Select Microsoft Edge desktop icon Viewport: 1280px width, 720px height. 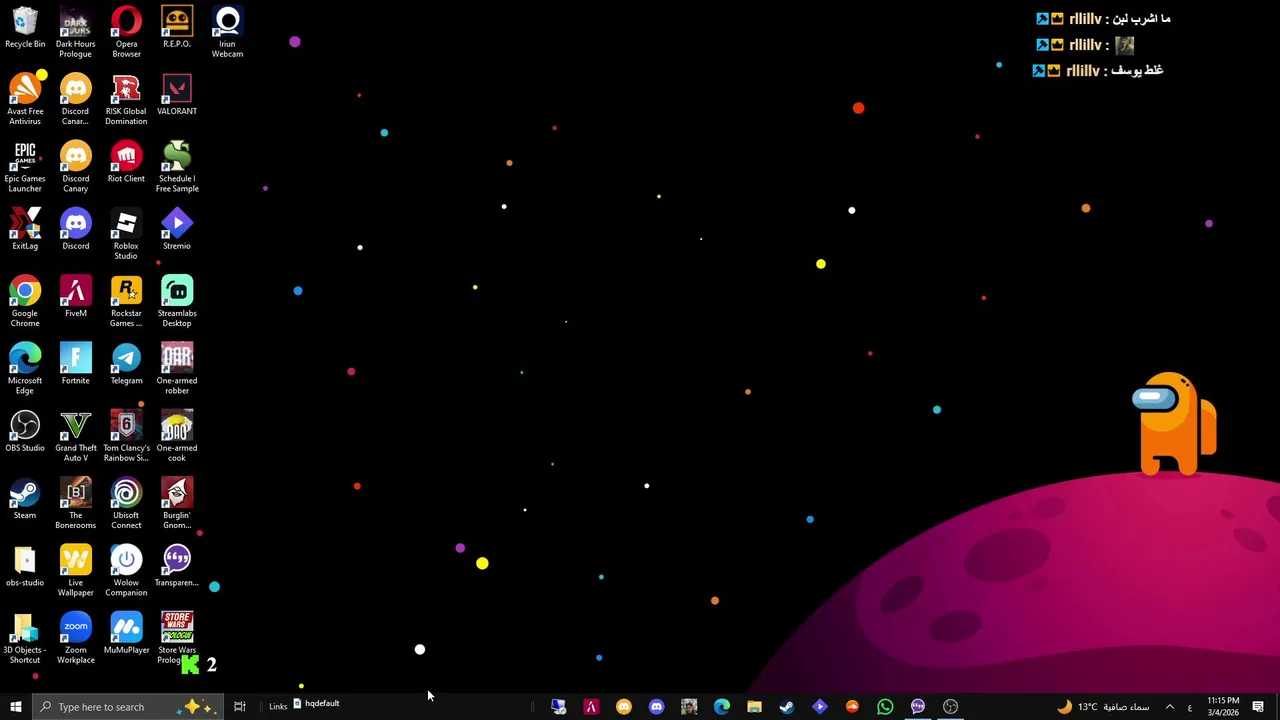pos(25,369)
